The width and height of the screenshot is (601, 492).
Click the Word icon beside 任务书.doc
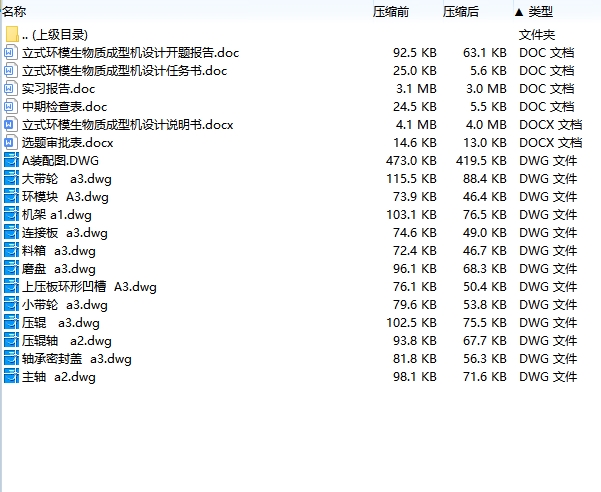10,71
